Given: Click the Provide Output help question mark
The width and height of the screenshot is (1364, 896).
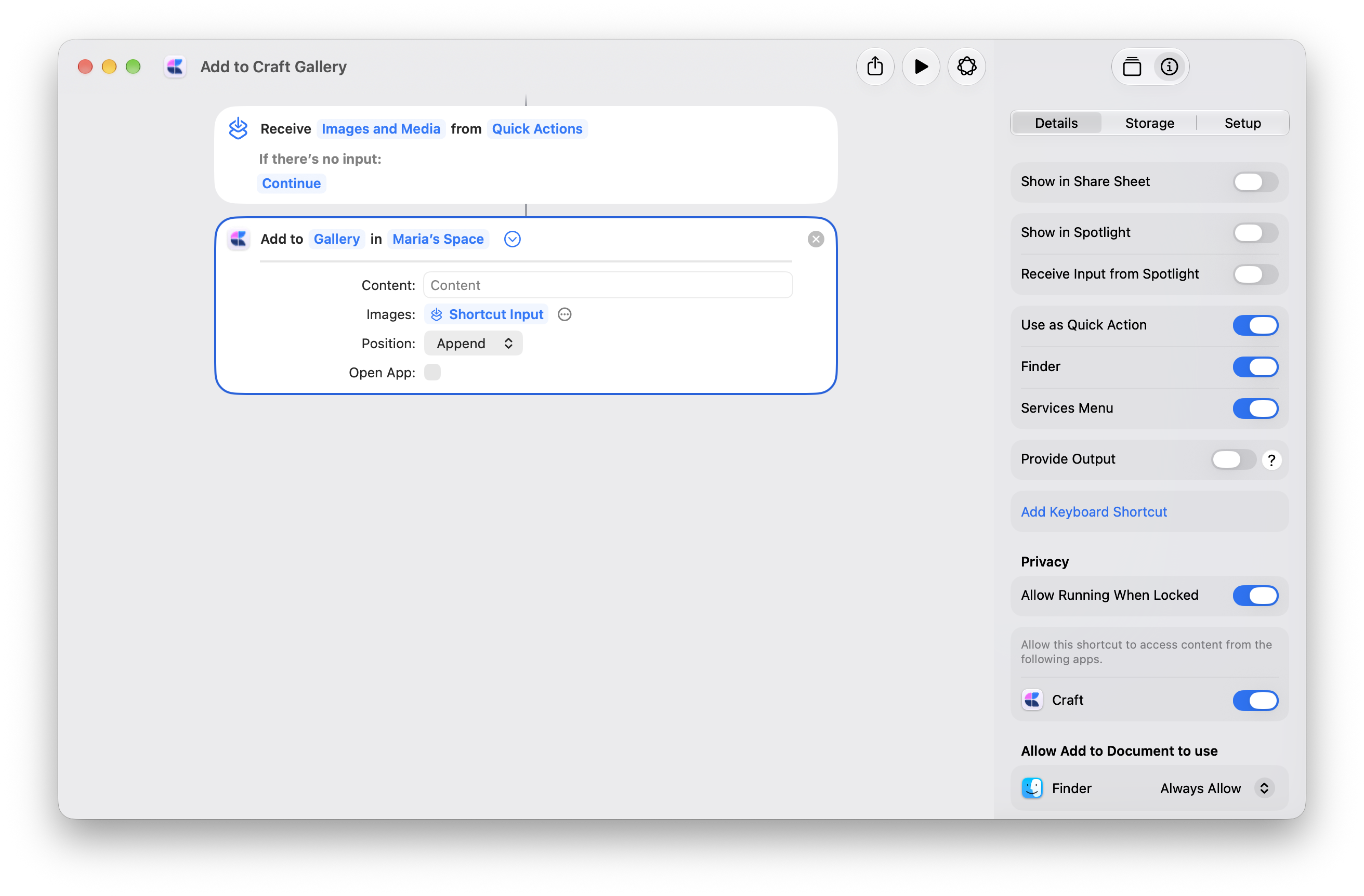Looking at the screenshot, I should point(1271,459).
